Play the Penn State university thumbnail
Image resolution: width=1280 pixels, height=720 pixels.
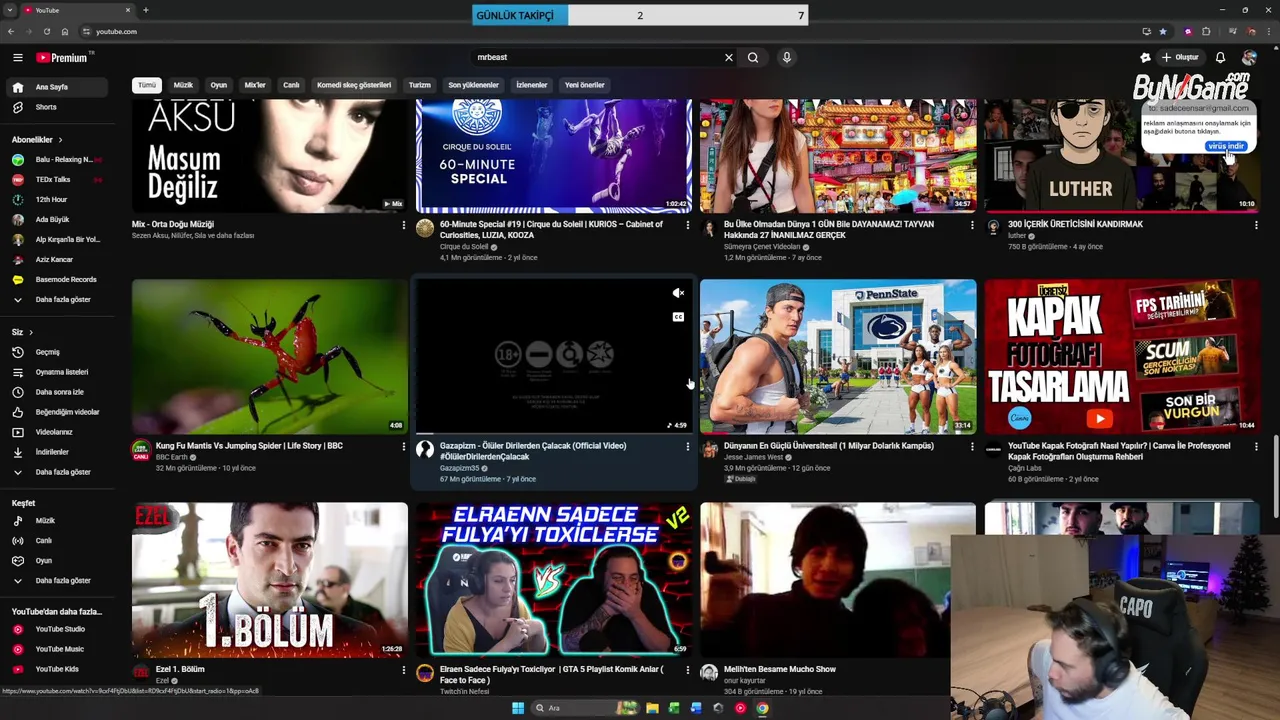pyautogui.click(x=838, y=356)
